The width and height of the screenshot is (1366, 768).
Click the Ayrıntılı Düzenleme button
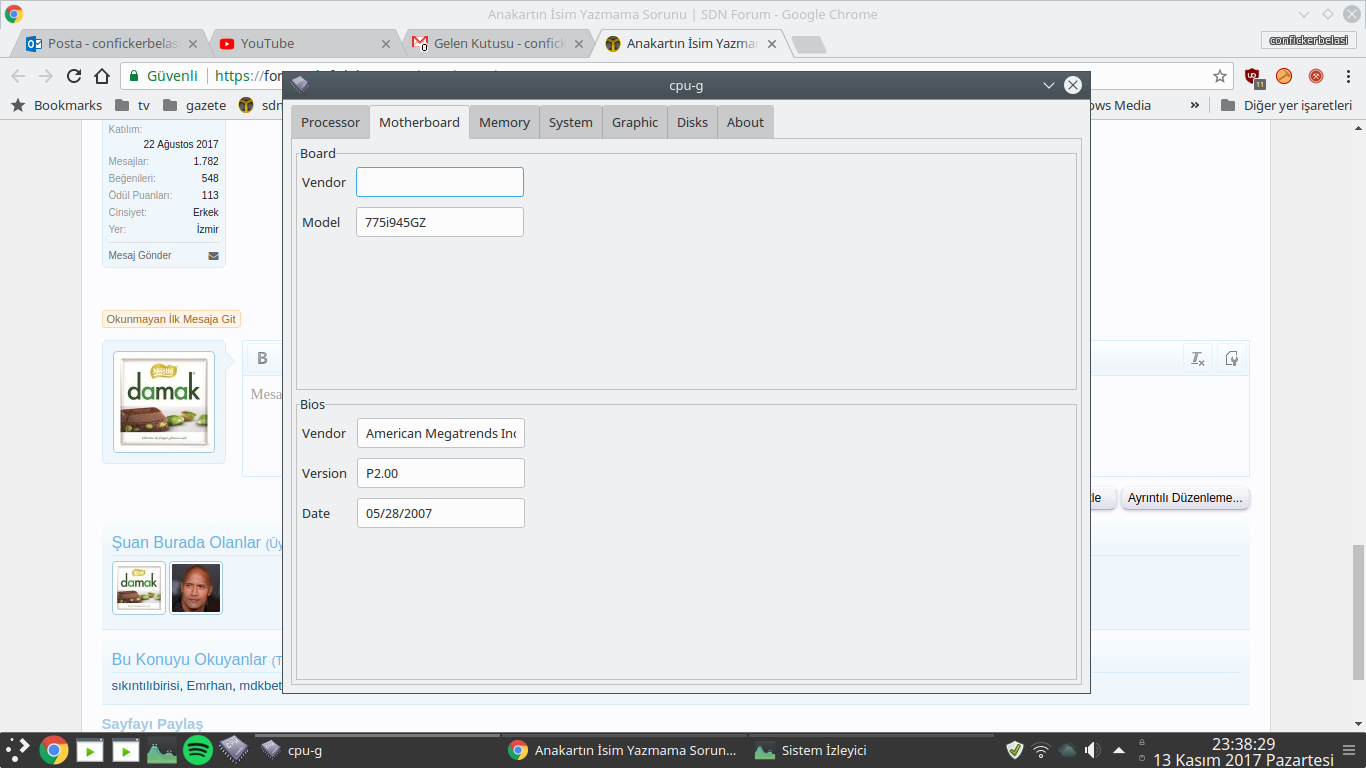[1185, 497]
